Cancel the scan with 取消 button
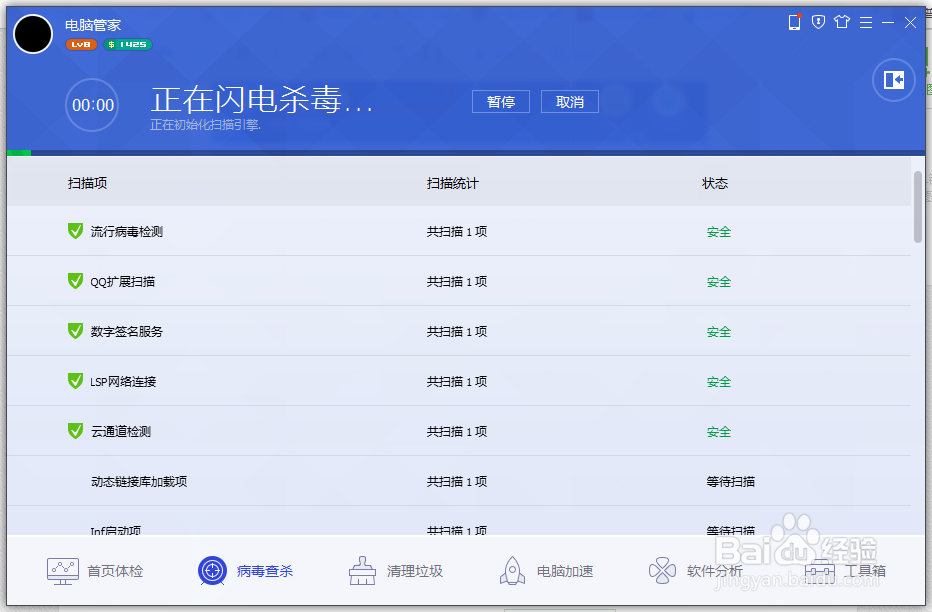This screenshot has height=612, width=932. point(569,102)
